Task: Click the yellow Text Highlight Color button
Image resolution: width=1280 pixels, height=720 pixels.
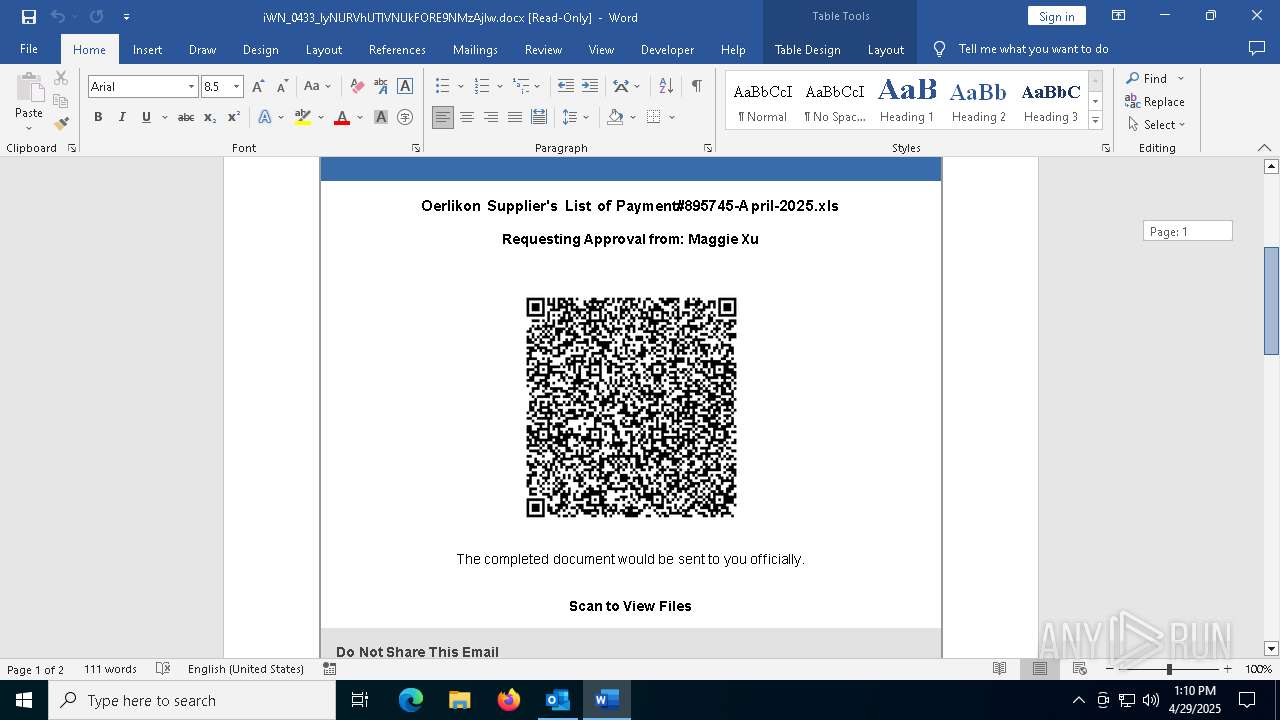Action: coord(303,117)
